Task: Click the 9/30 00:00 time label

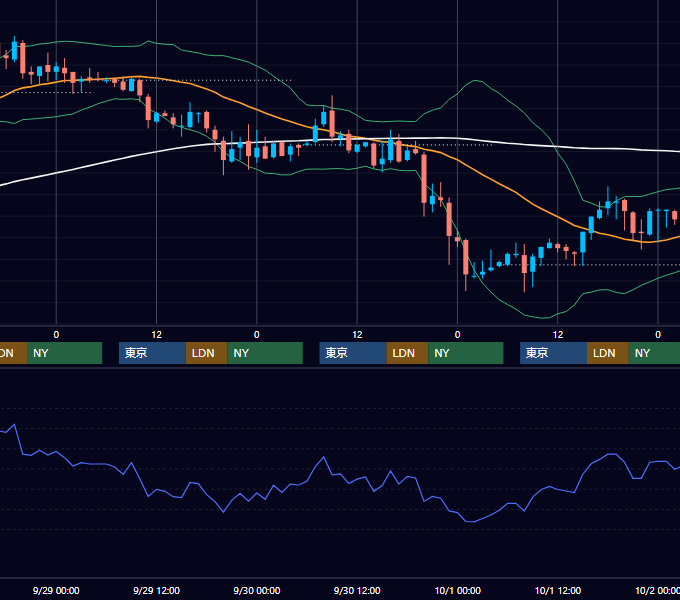Action: (x=257, y=590)
